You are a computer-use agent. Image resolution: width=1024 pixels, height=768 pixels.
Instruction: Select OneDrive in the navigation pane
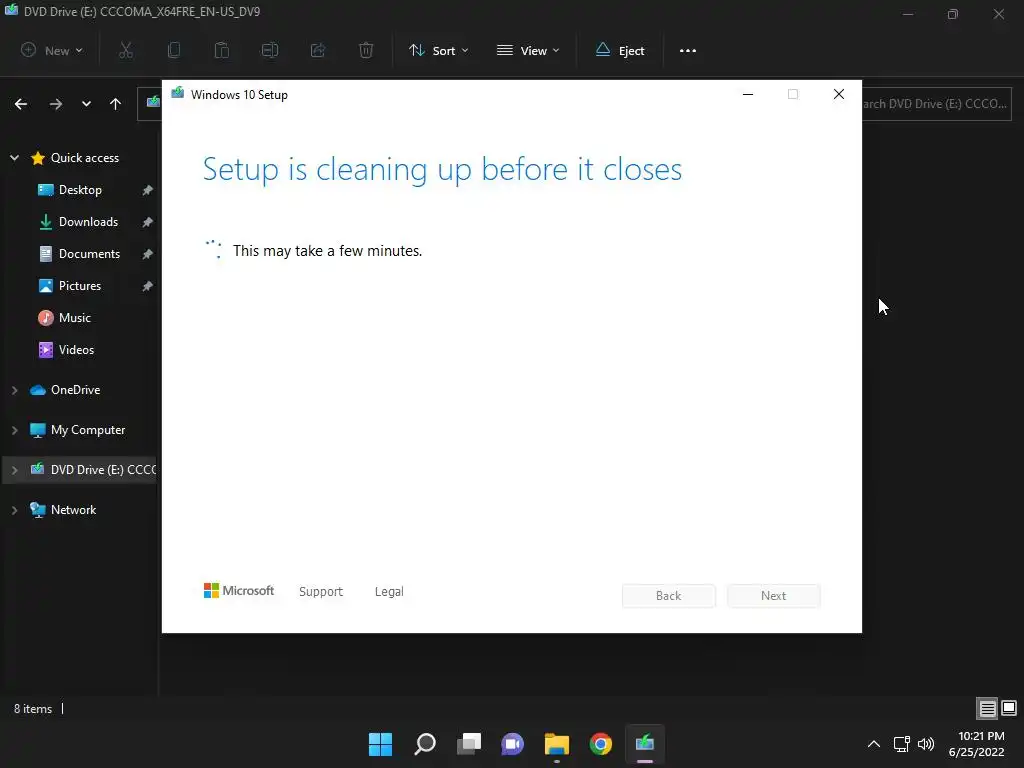(75, 390)
